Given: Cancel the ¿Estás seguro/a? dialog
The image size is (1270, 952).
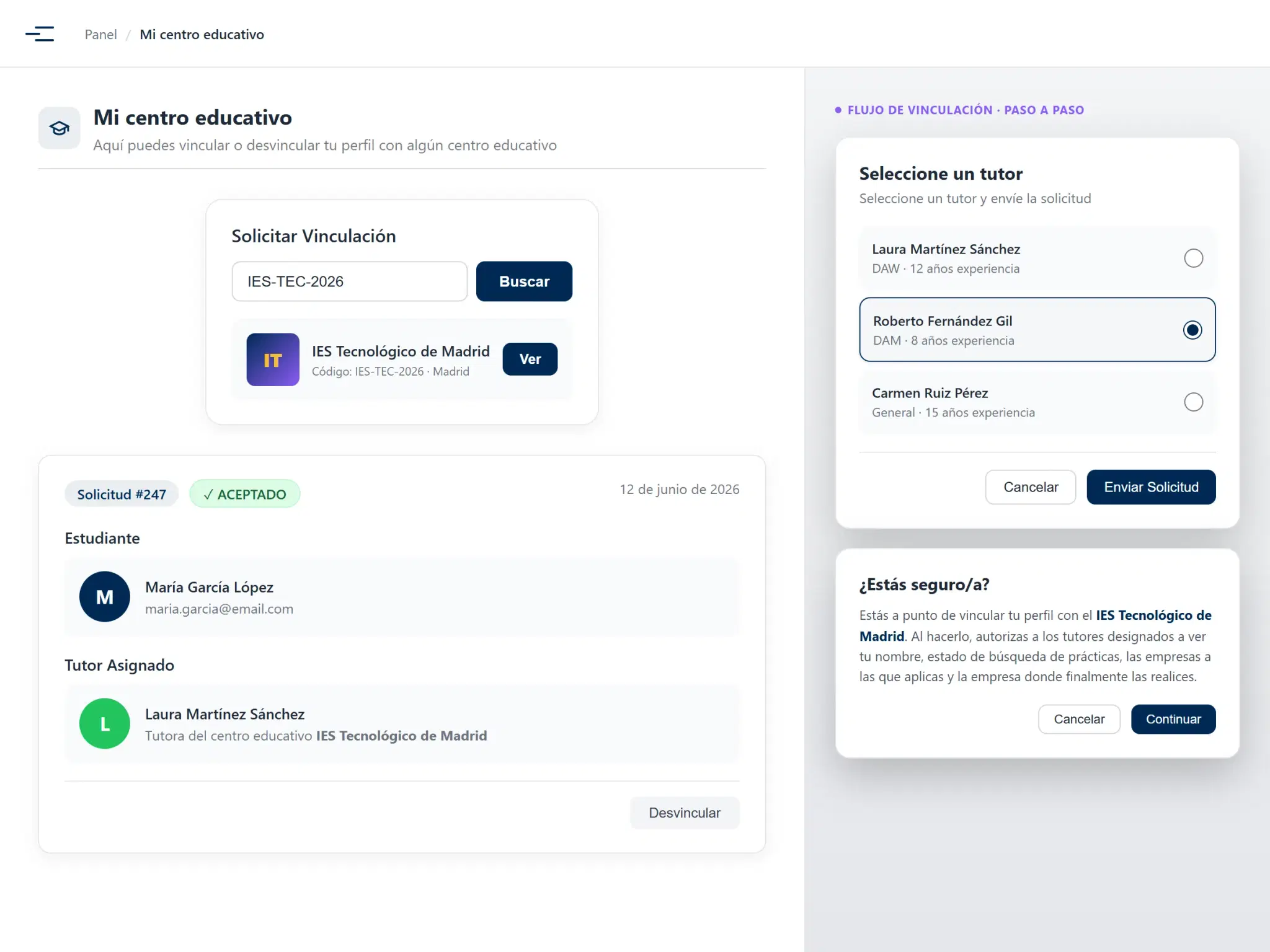Looking at the screenshot, I should tap(1079, 719).
